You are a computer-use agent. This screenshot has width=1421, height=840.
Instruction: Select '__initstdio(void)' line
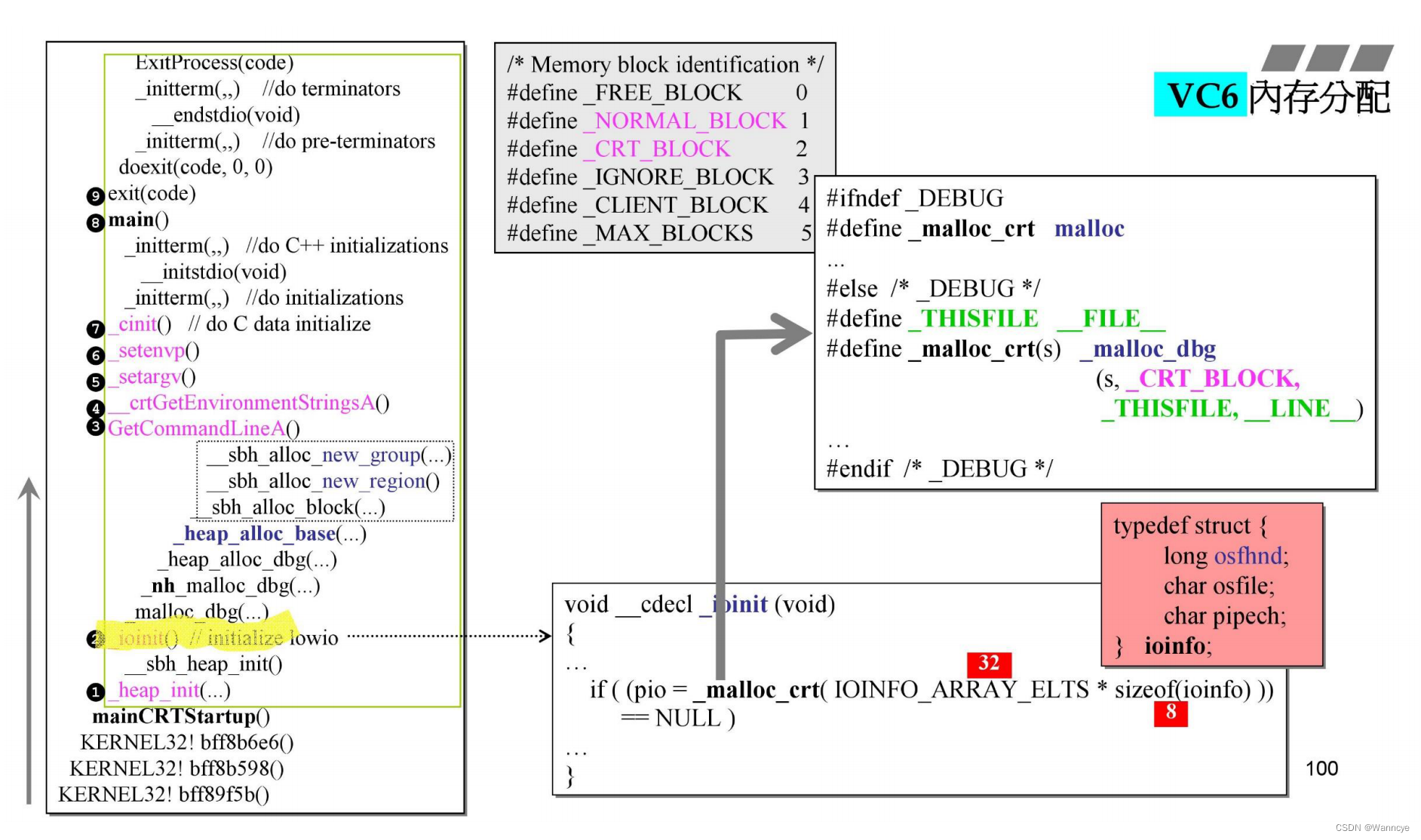214,271
